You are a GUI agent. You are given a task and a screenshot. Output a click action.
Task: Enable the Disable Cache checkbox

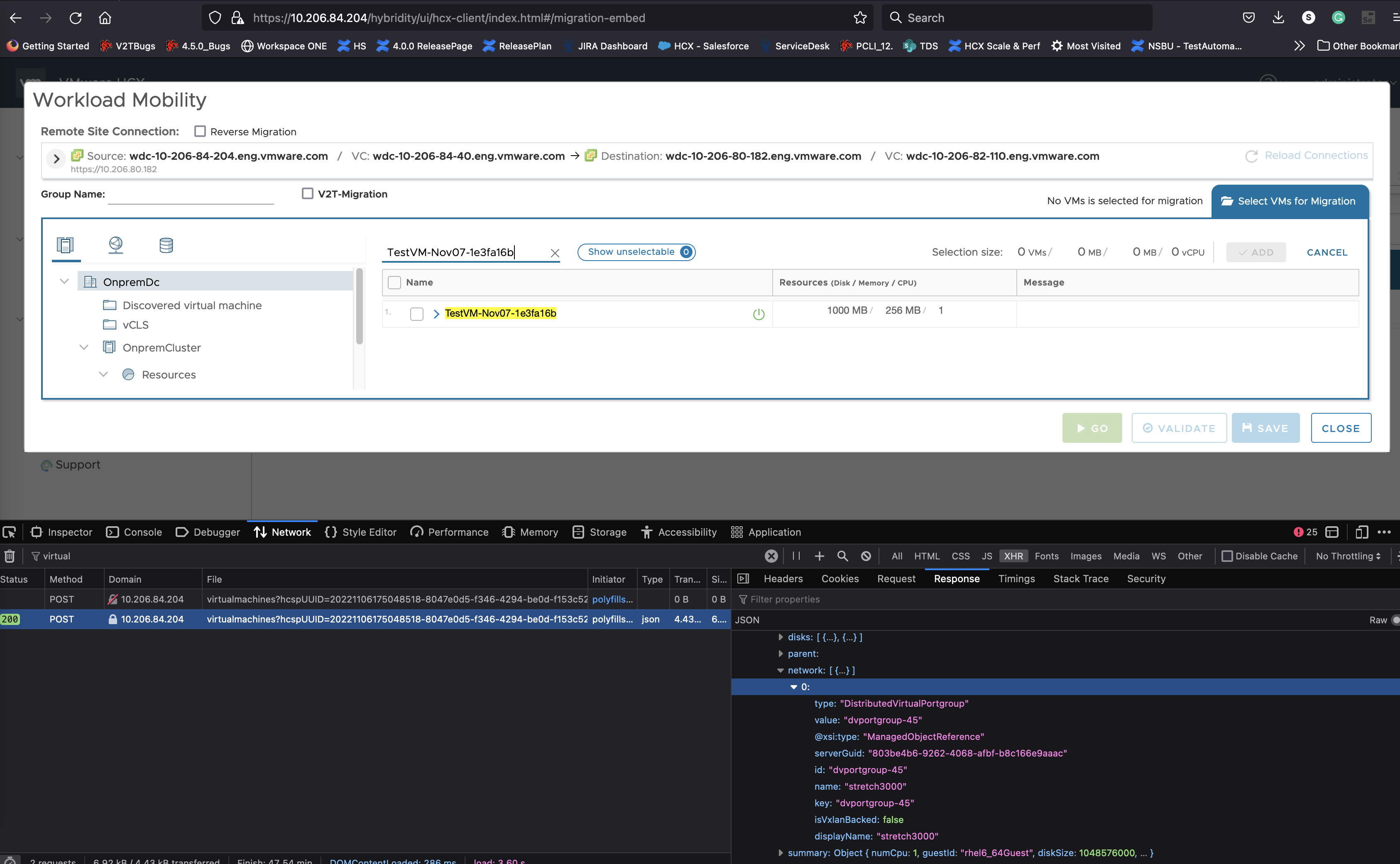1227,556
